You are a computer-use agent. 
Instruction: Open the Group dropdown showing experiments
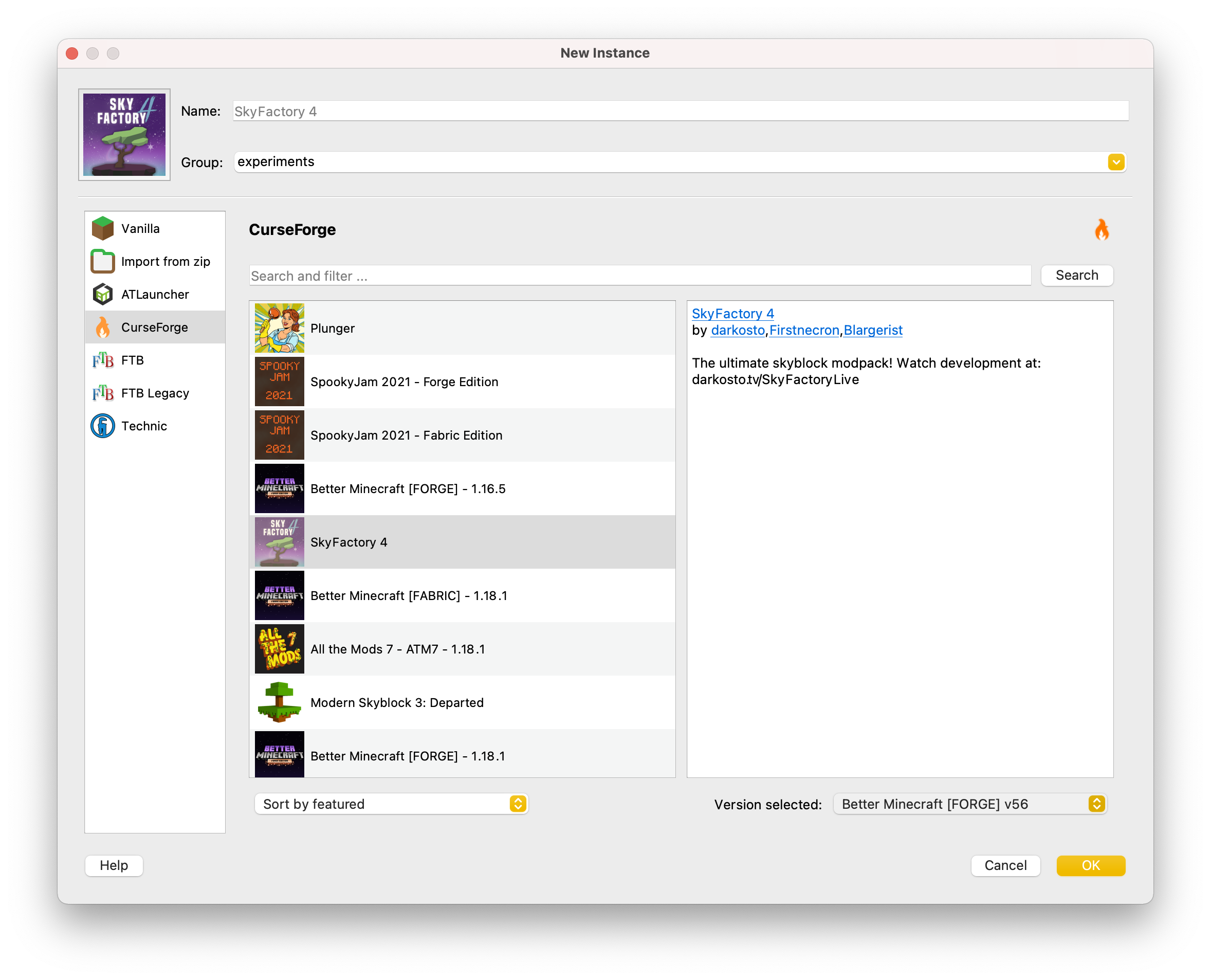(1114, 162)
